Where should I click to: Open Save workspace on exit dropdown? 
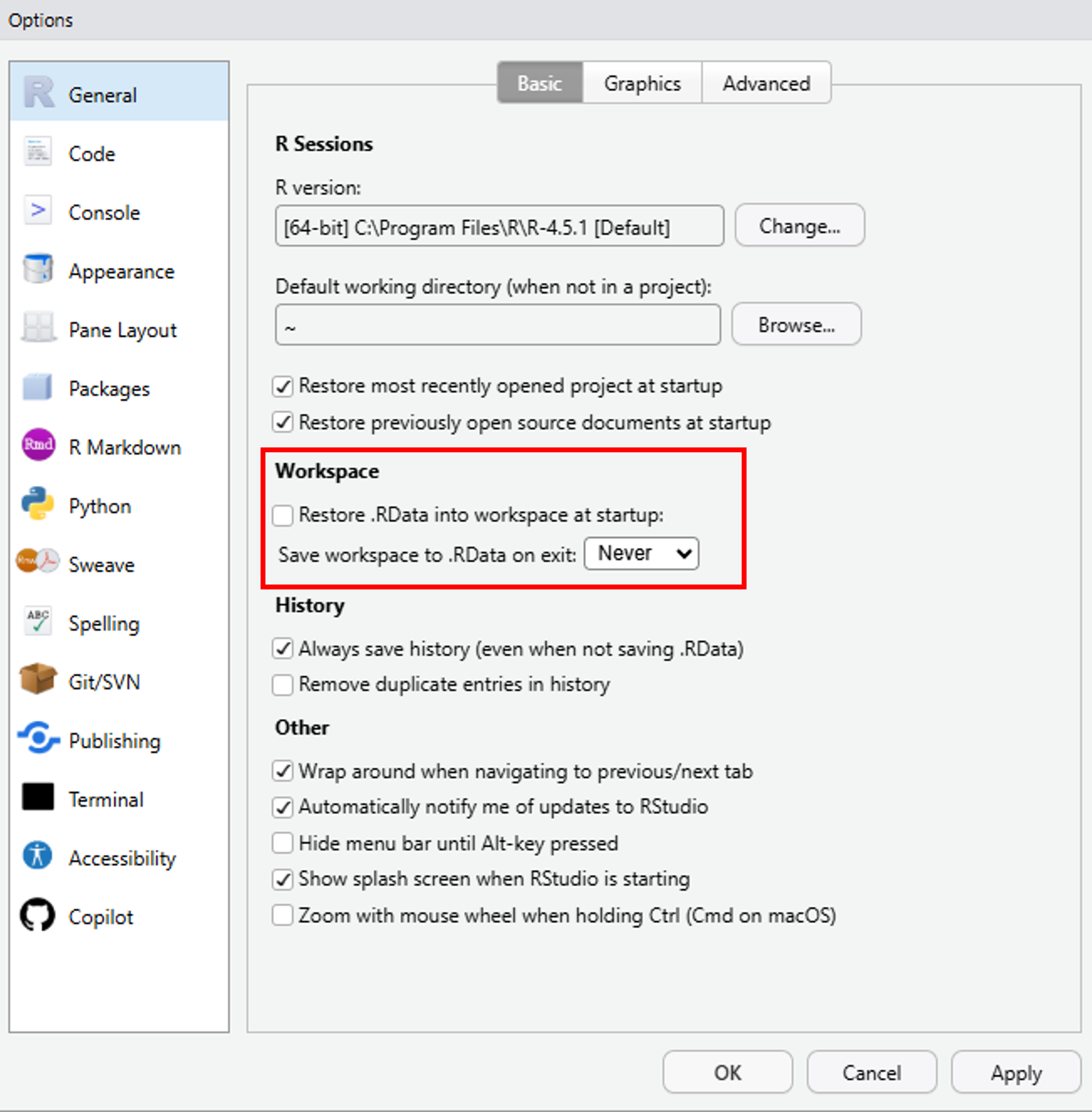click(641, 553)
